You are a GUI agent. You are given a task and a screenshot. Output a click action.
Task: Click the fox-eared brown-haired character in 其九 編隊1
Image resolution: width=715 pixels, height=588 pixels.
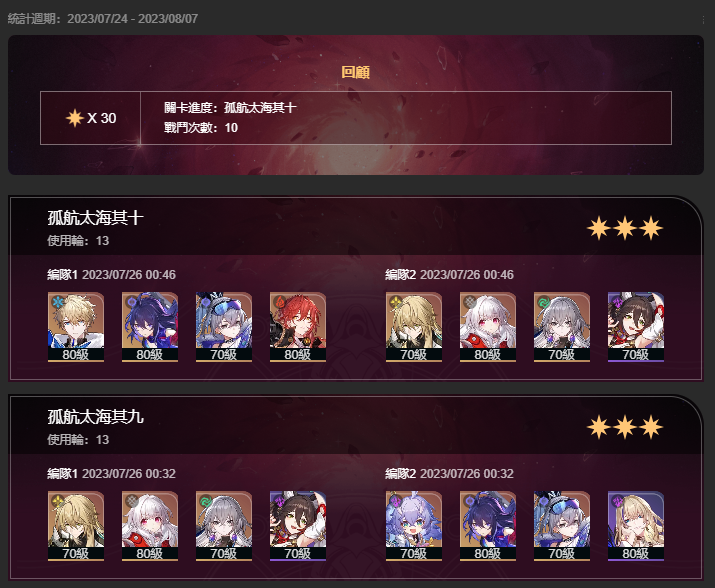tap(298, 526)
